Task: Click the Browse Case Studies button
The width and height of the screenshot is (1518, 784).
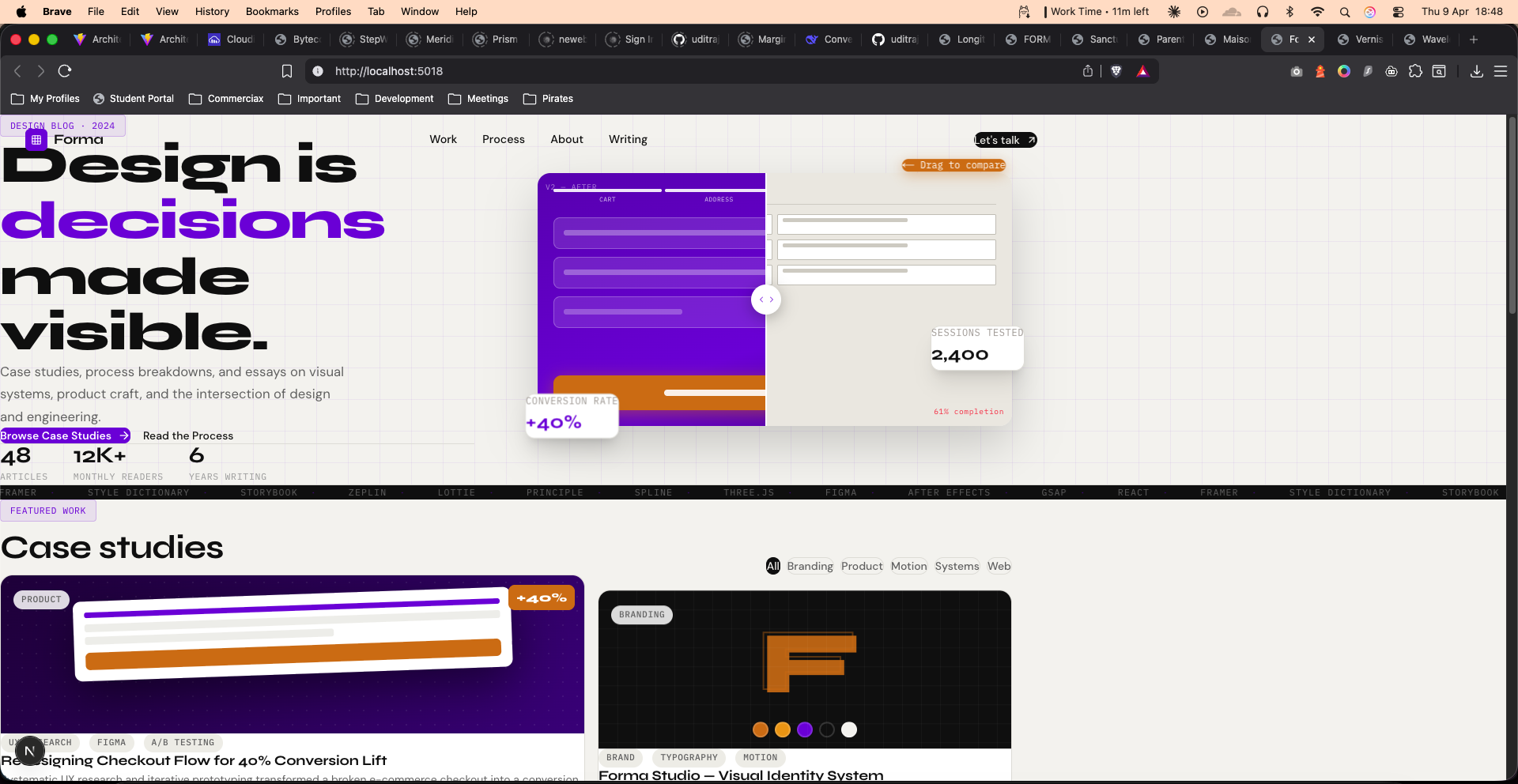Action: coord(64,435)
